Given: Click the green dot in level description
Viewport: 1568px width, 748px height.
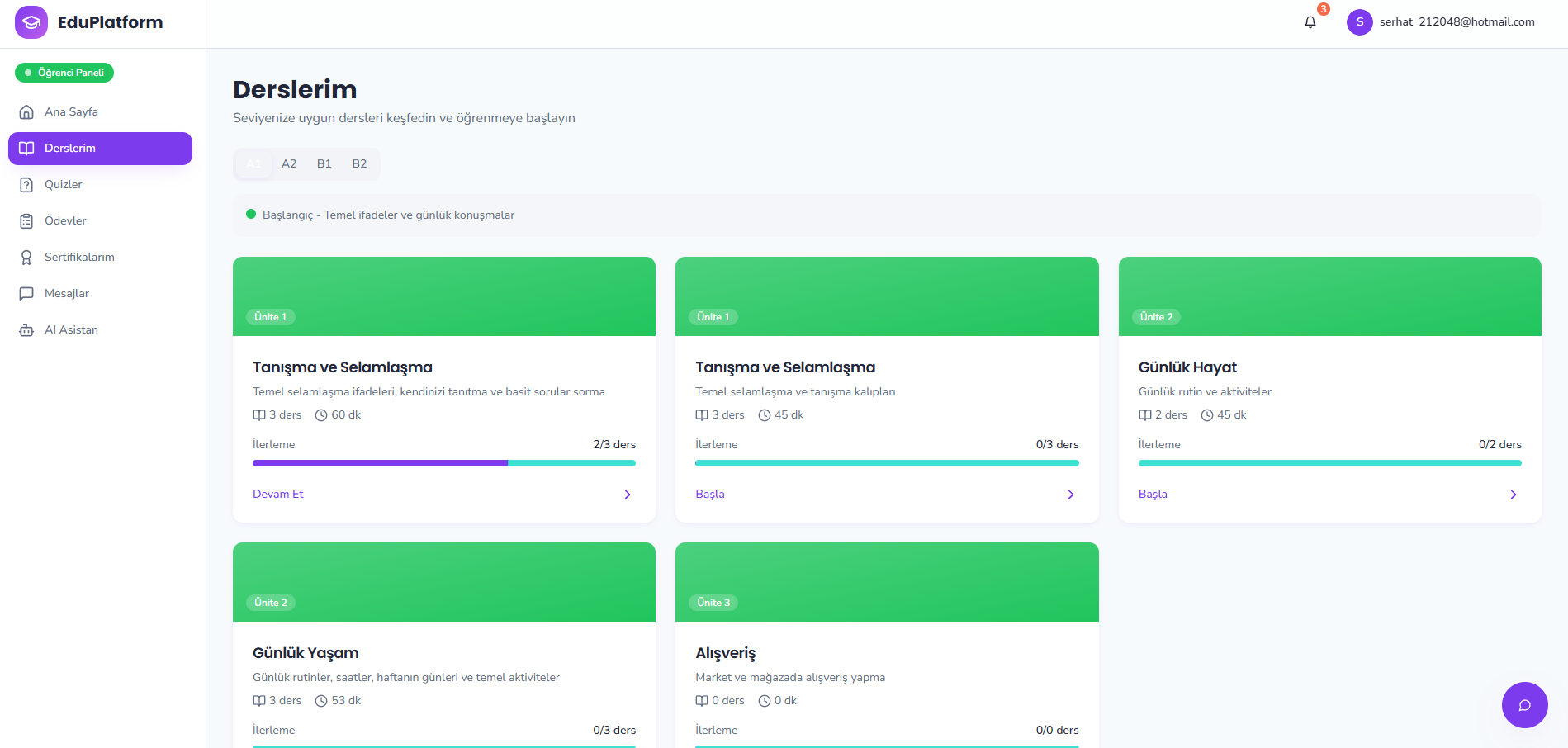Looking at the screenshot, I should click(251, 214).
